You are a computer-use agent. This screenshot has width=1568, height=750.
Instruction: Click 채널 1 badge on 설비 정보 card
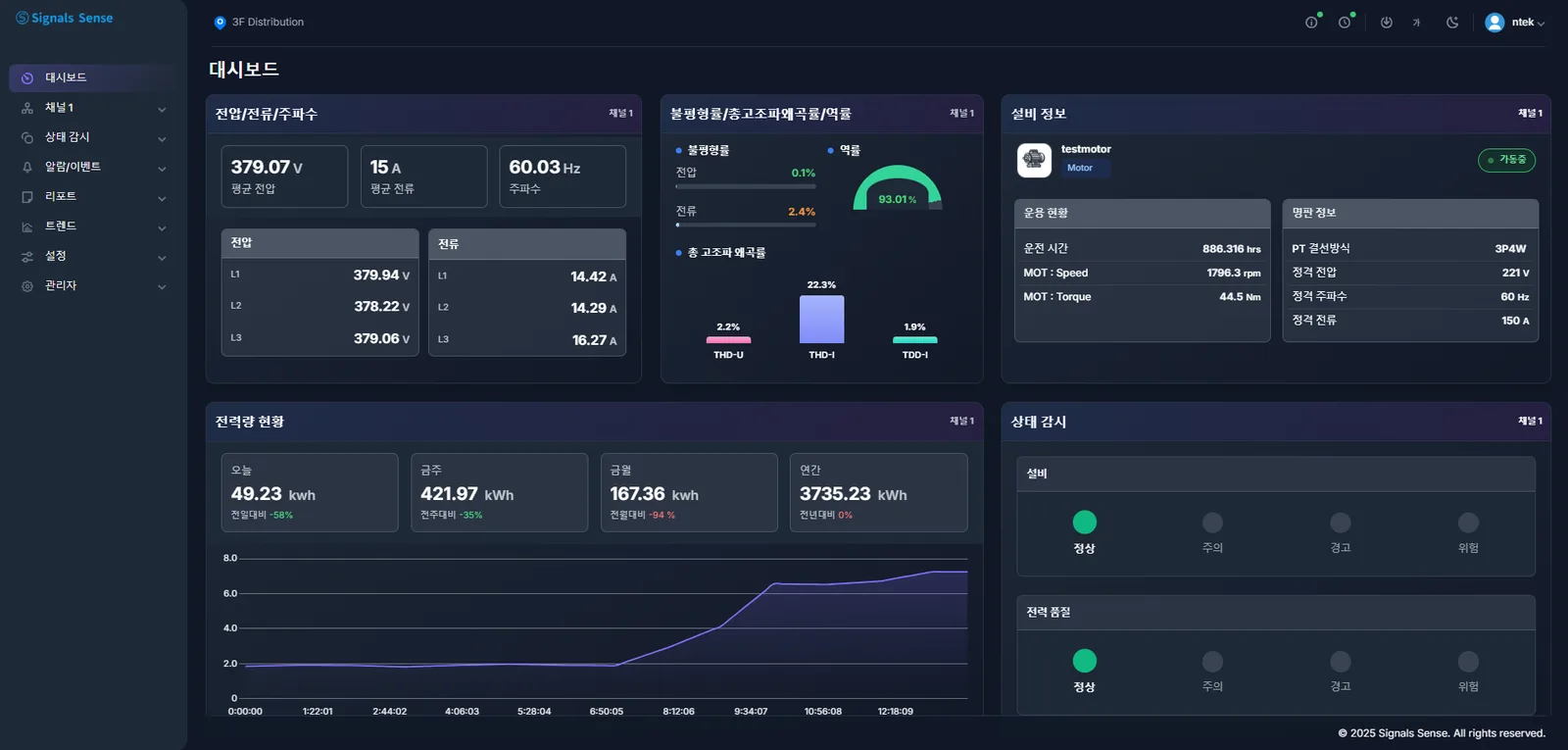point(1530,114)
